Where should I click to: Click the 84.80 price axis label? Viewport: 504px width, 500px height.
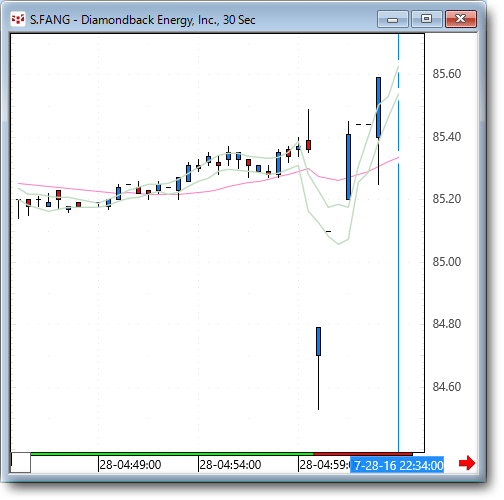pyautogui.click(x=447, y=324)
